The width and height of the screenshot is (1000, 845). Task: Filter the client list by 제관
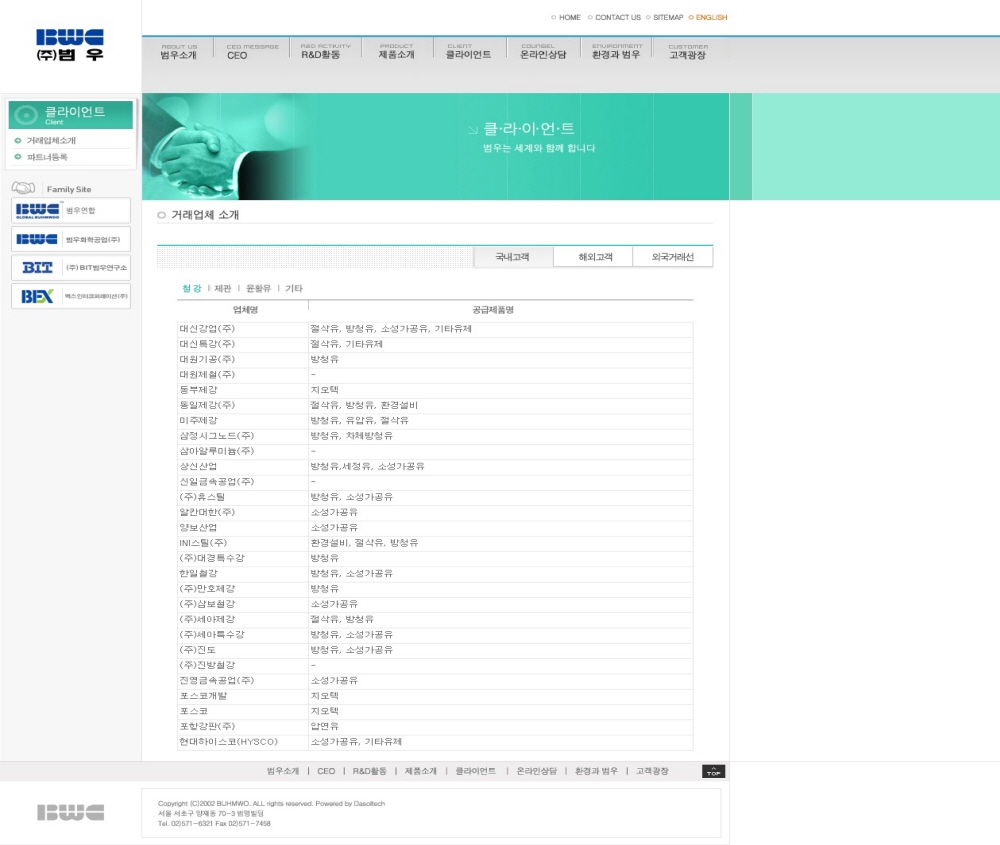[223, 288]
